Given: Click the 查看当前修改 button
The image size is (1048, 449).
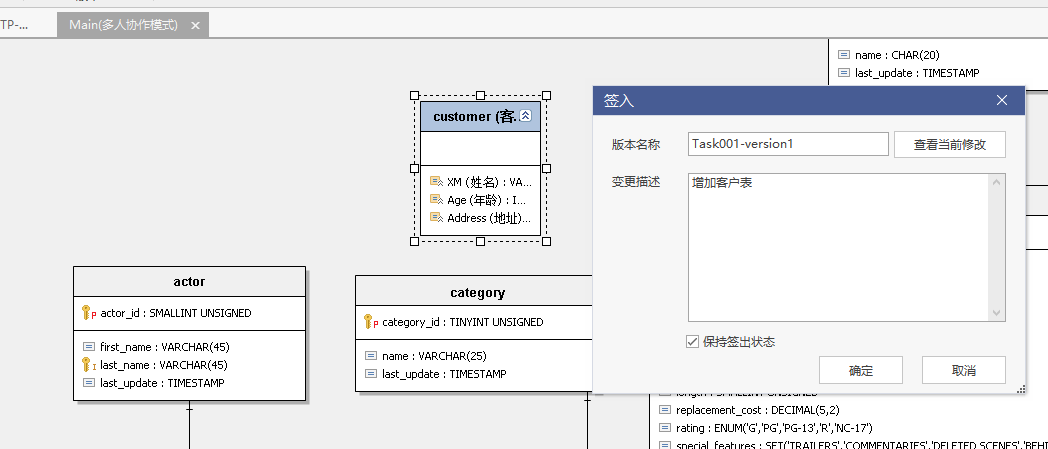Looking at the screenshot, I should click(x=950, y=144).
